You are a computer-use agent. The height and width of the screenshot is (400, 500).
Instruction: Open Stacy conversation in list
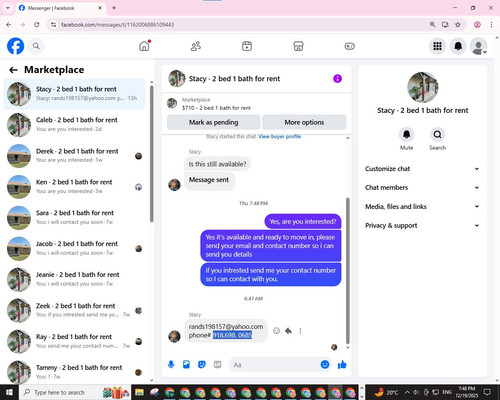coord(74,94)
